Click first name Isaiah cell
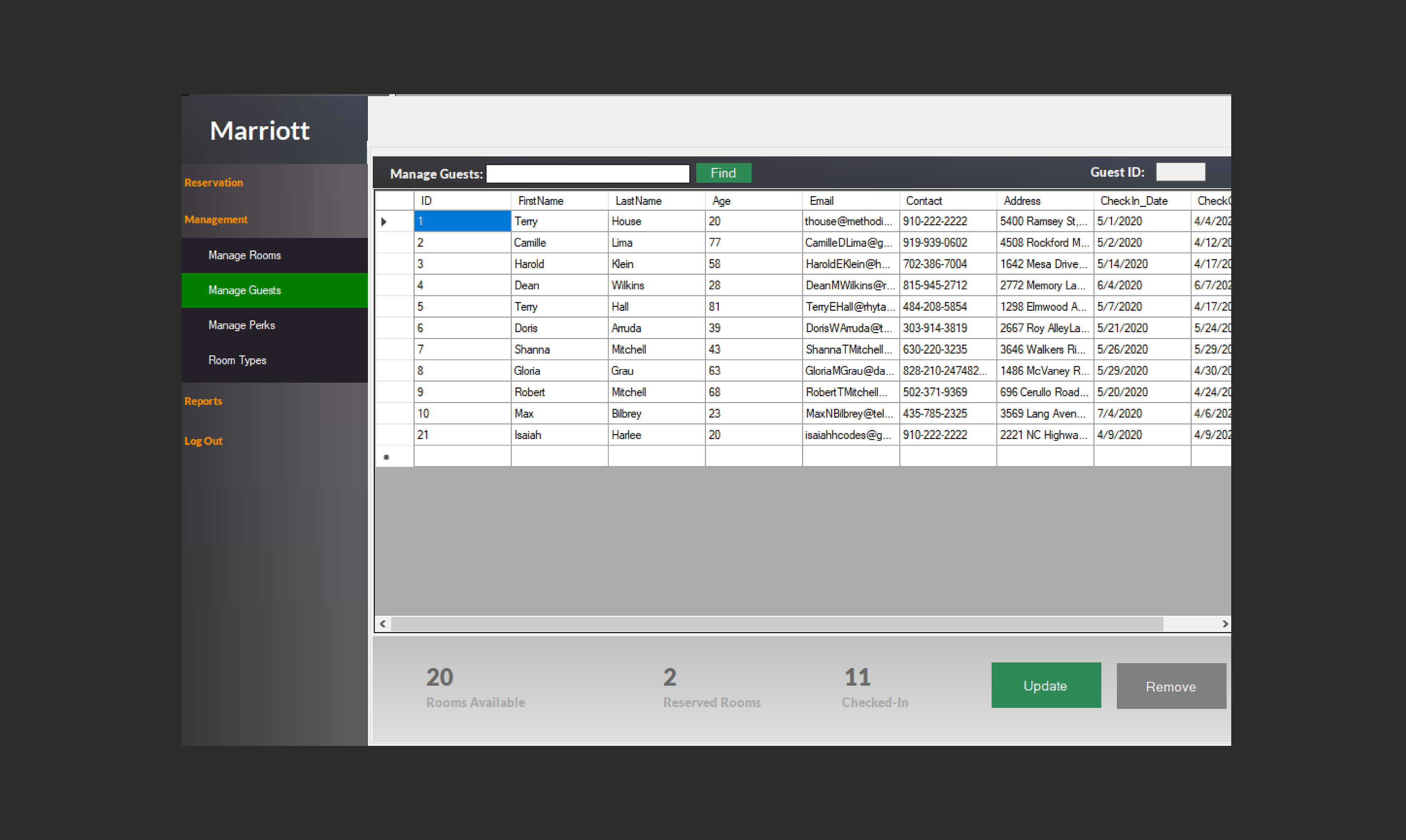The height and width of the screenshot is (840, 1406). (x=560, y=435)
